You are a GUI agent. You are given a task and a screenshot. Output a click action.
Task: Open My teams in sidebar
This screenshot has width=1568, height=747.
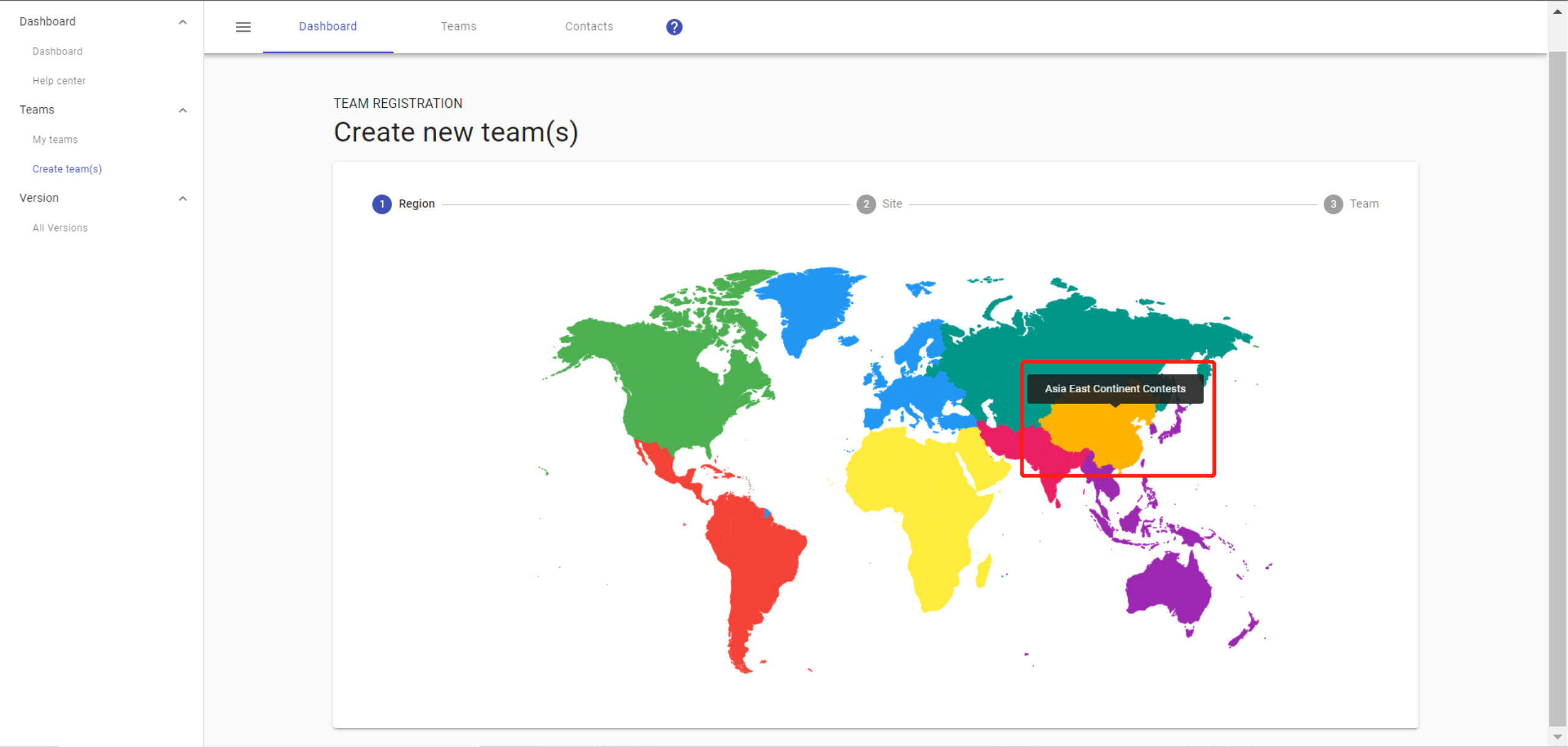tap(55, 140)
